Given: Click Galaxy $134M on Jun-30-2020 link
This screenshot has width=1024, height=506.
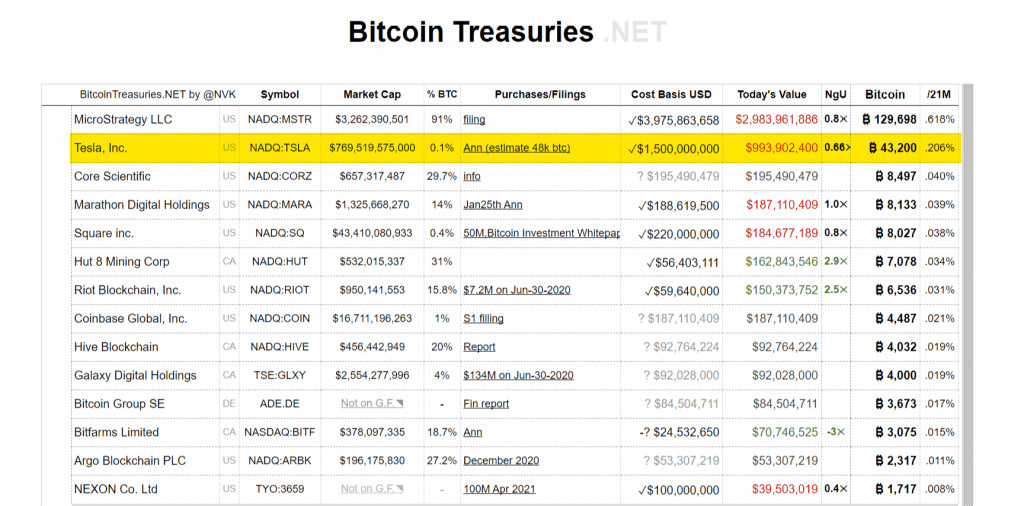Looking at the screenshot, I should [x=519, y=375].
